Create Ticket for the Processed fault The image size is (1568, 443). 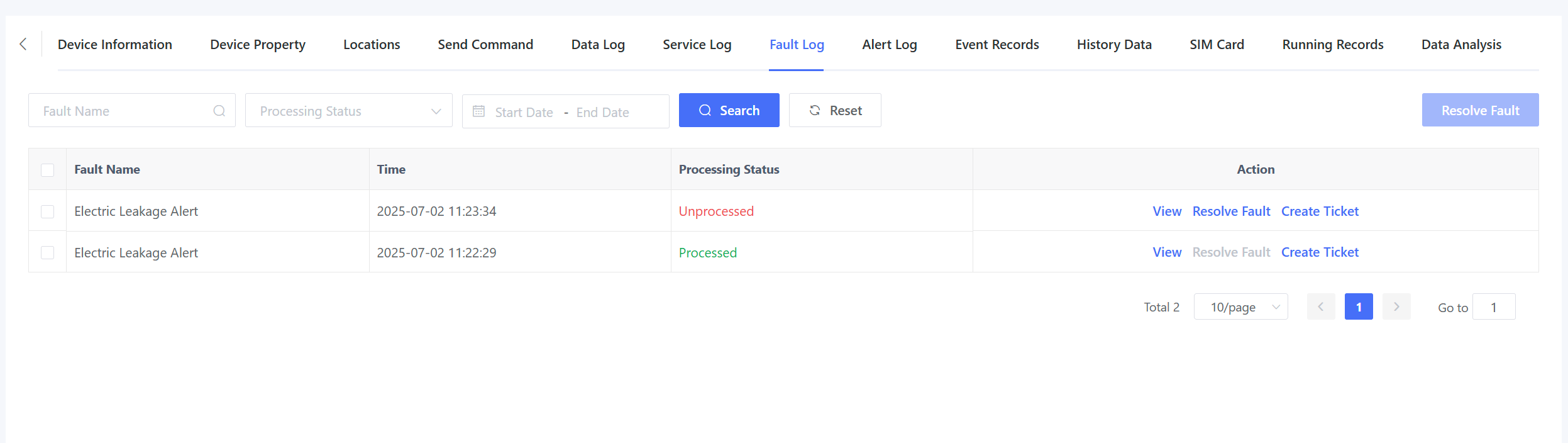click(x=1319, y=252)
